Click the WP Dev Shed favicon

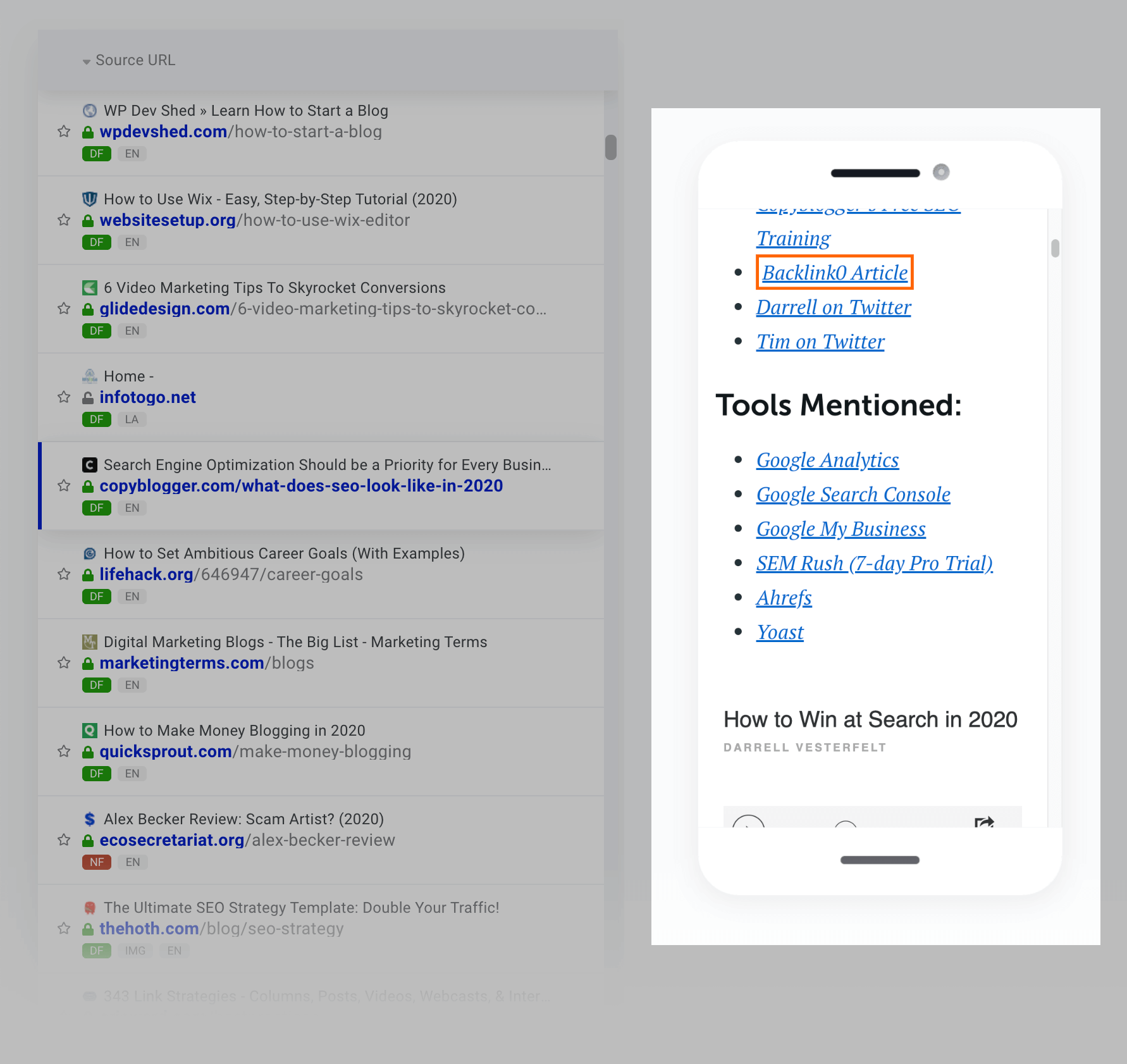(90, 111)
